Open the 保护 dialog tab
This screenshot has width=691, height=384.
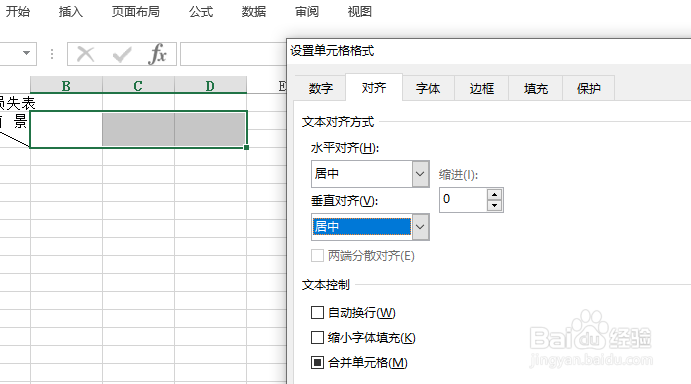588,89
